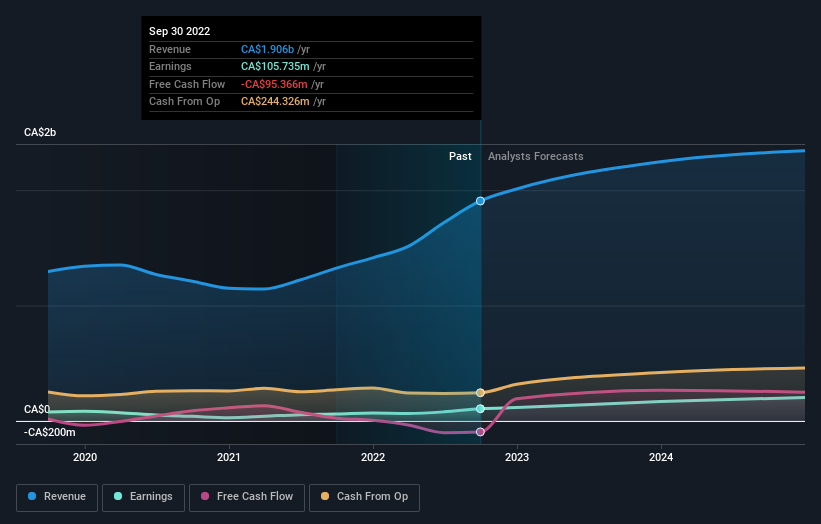The image size is (821, 524).
Task: Click the -CA$95.366m free cash flow value
Action: (274, 84)
